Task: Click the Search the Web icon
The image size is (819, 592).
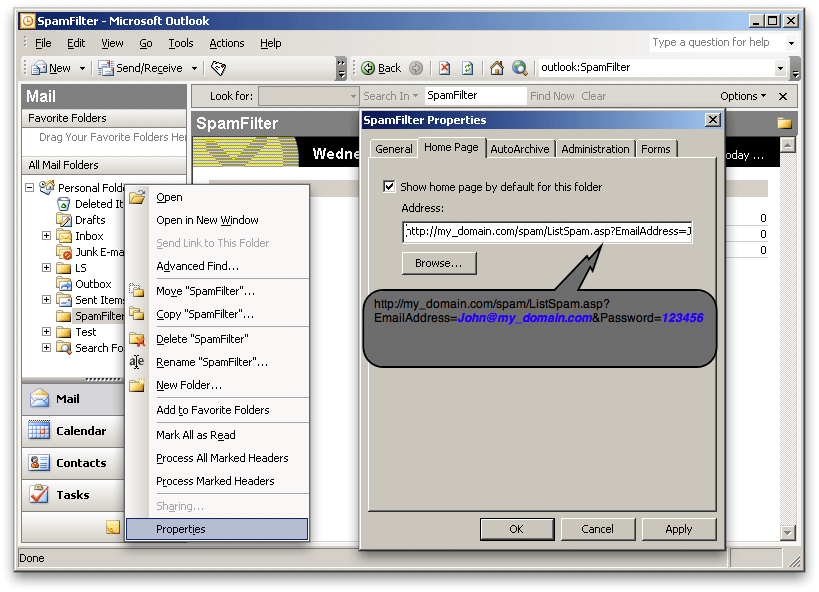Action: (519, 68)
